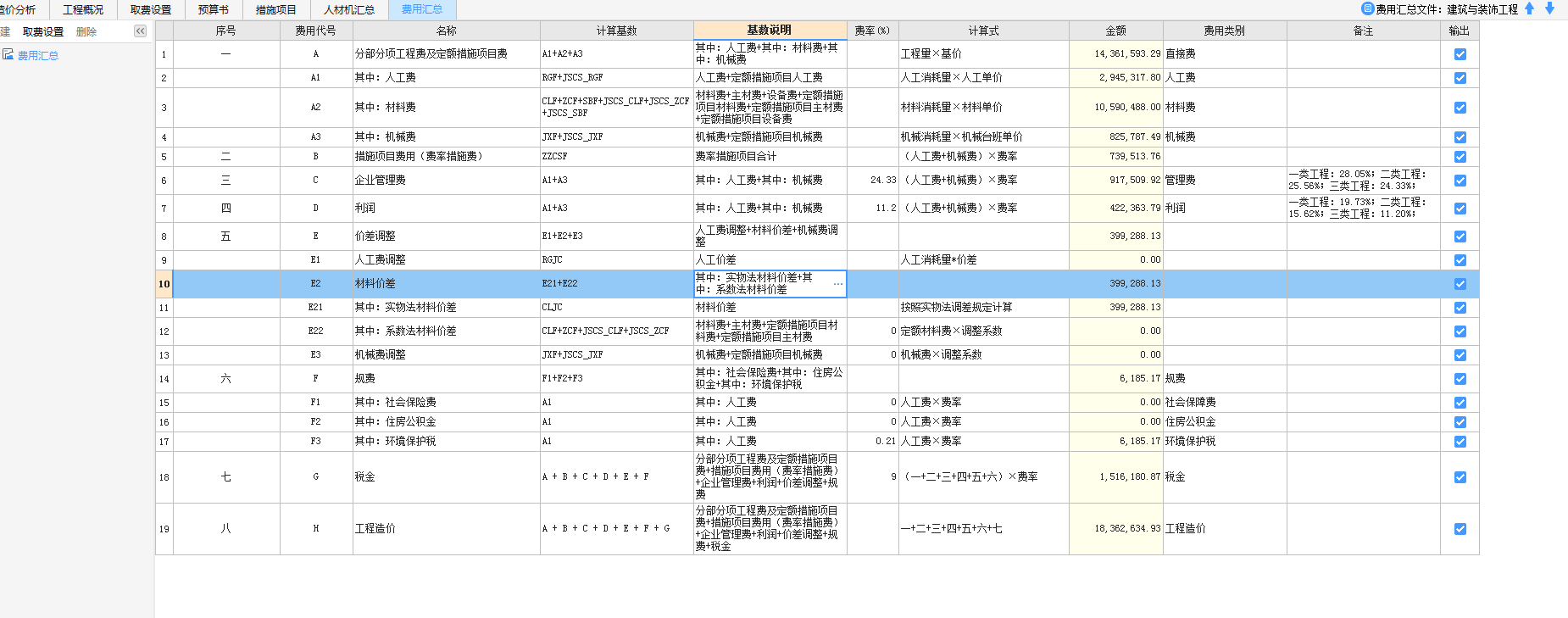Toggle output checkbox for 其中:材料费 row A2
Viewport: 1568px width, 618px height.
(x=1460, y=108)
